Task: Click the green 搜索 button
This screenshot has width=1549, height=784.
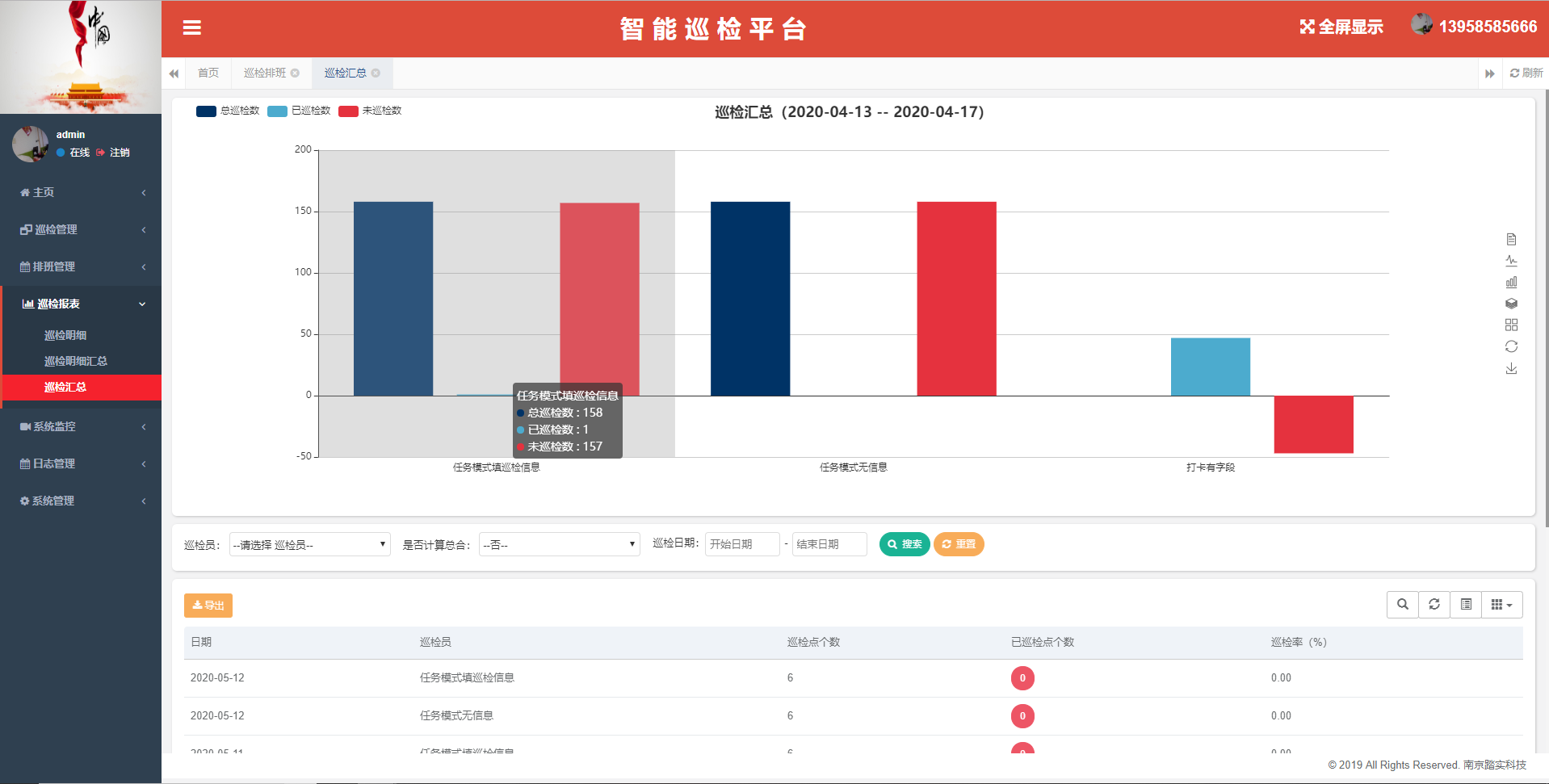Action: (905, 544)
